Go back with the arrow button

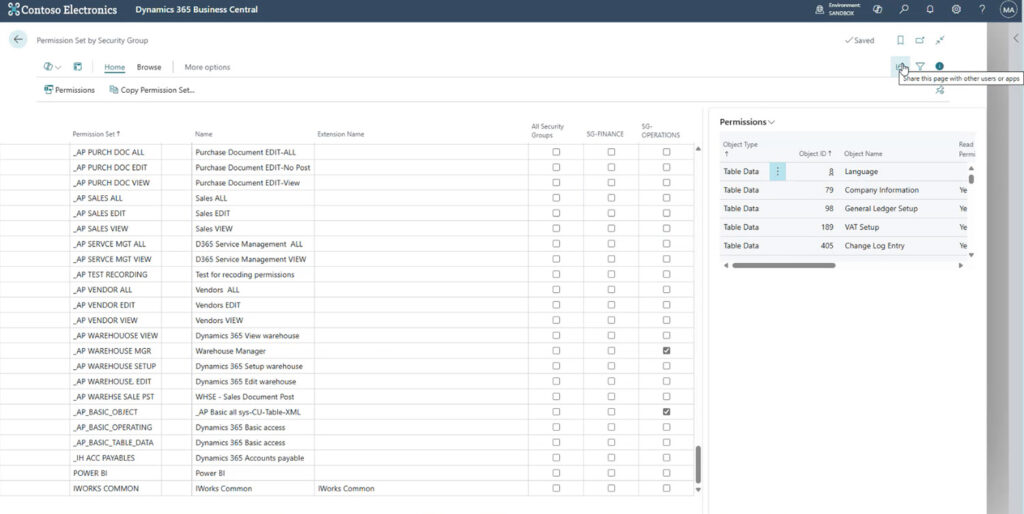point(18,39)
